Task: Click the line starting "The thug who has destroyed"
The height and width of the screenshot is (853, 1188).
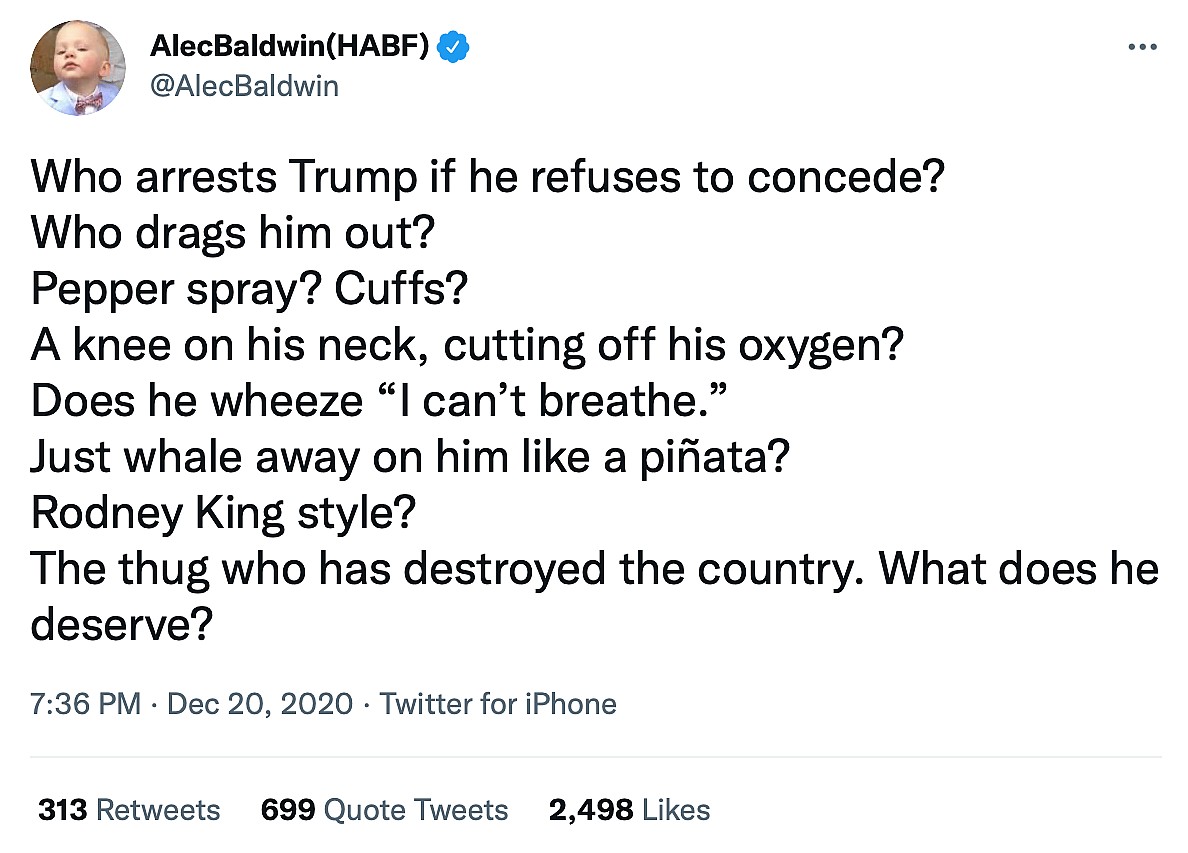Action: pyautogui.click(x=594, y=569)
